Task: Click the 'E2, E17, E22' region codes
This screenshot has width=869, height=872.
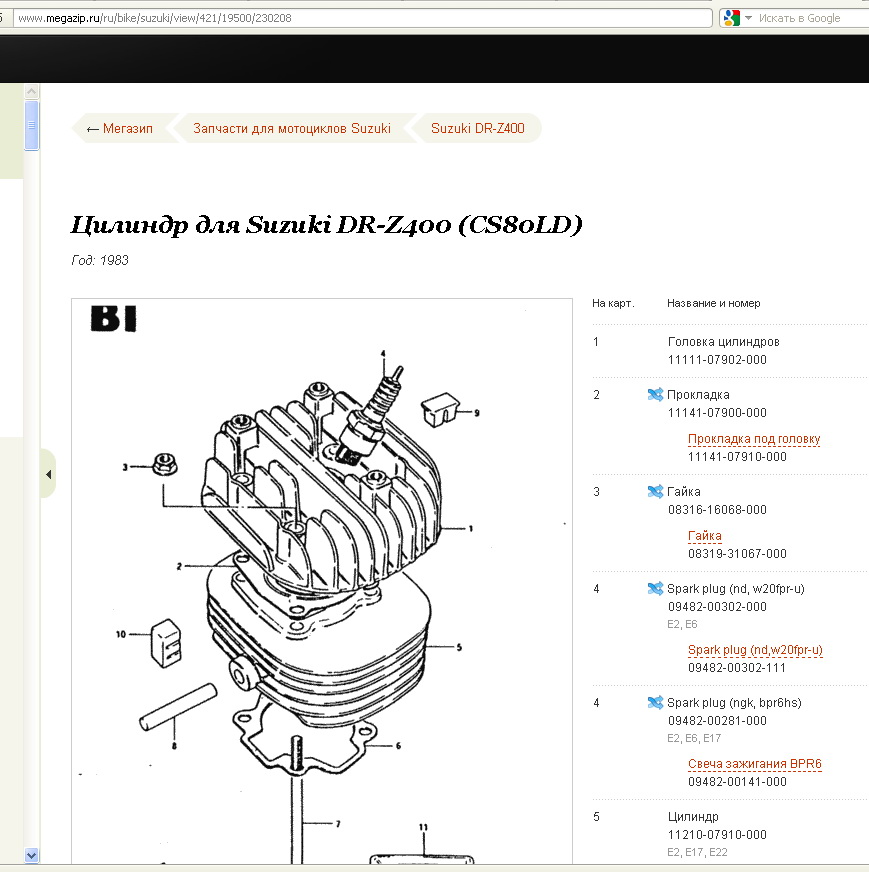Action: click(x=698, y=852)
